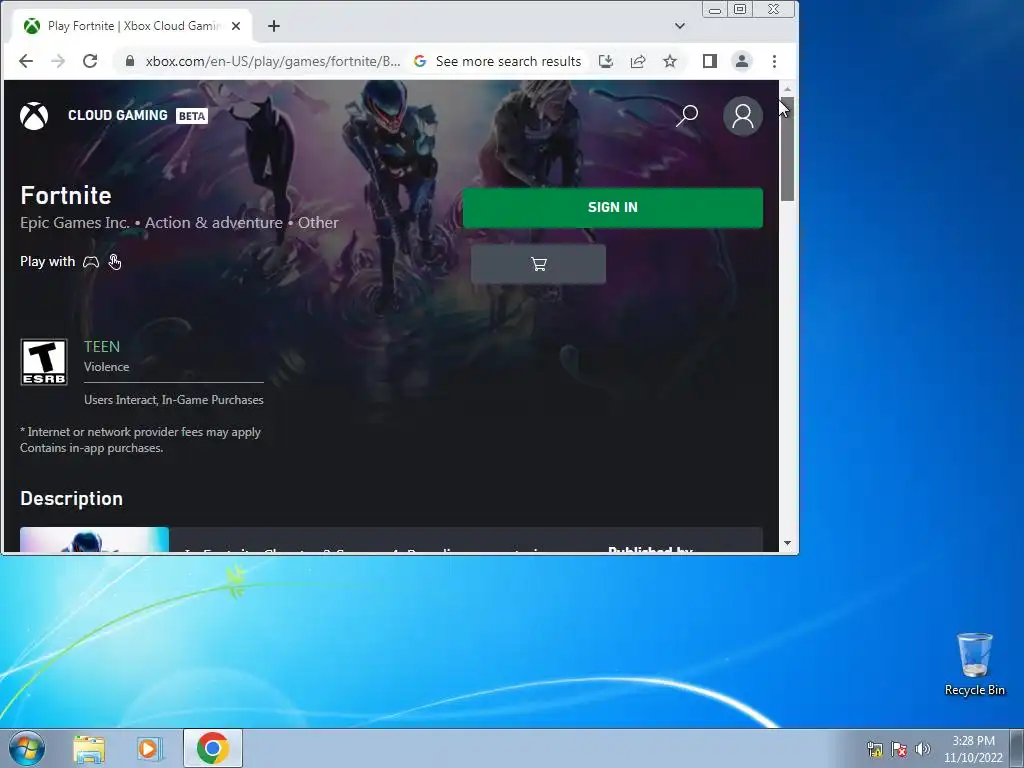1024x768 pixels.
Task: Click the shopping cart button
Action: [x=538, y=264]
